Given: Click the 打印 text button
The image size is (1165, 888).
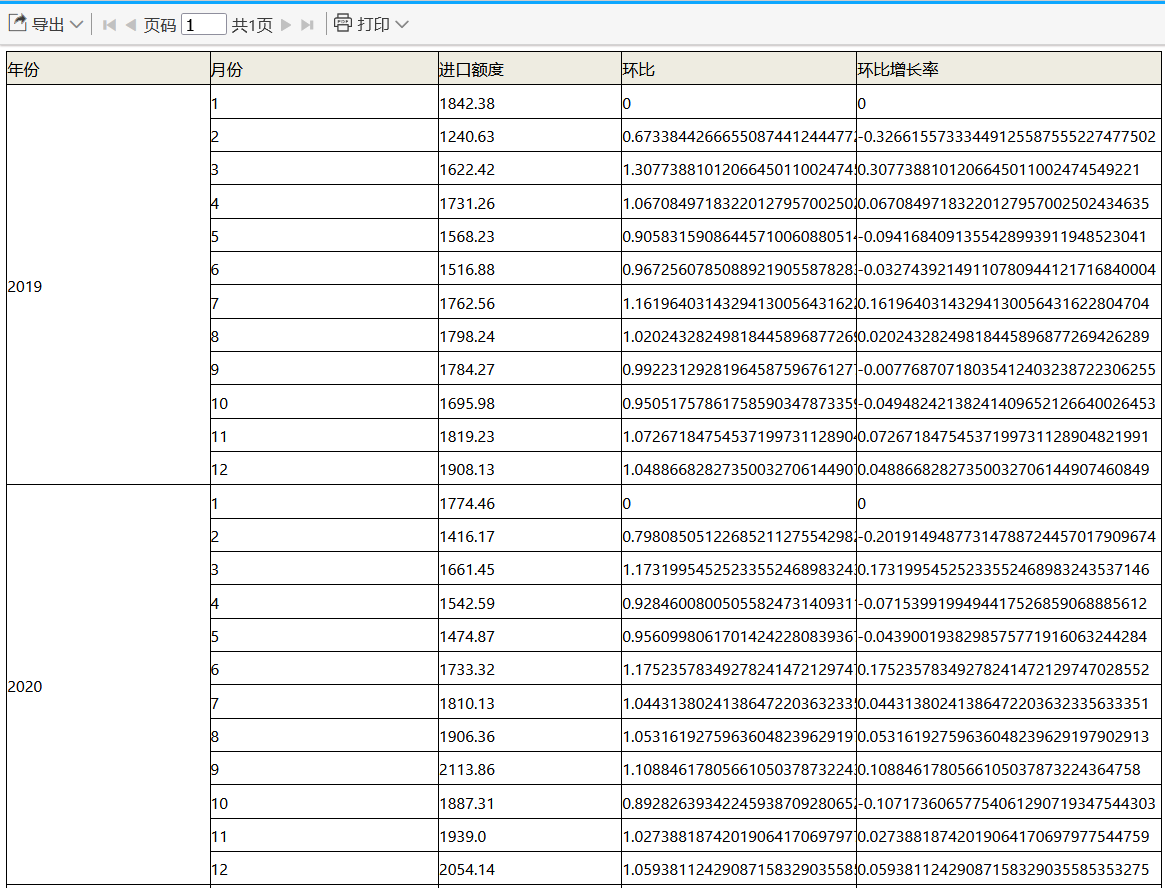Looking at the screenshot, I should (373, 25).
